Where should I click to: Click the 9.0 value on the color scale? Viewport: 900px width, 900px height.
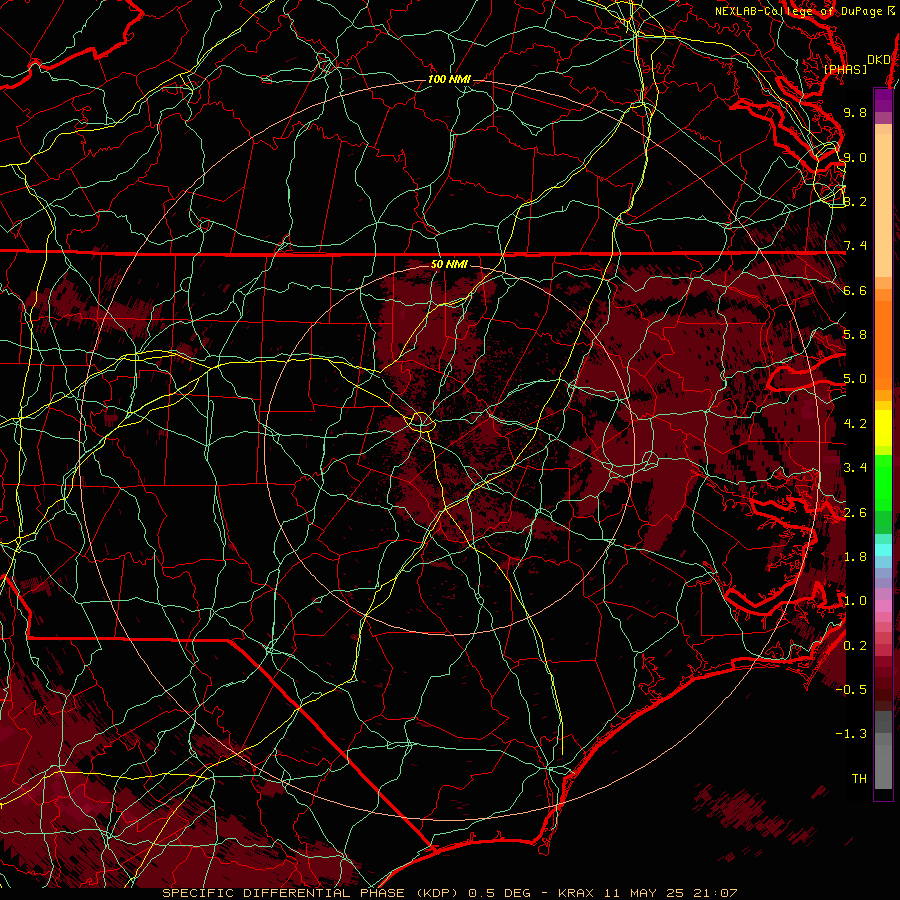[x=855, y=157]
